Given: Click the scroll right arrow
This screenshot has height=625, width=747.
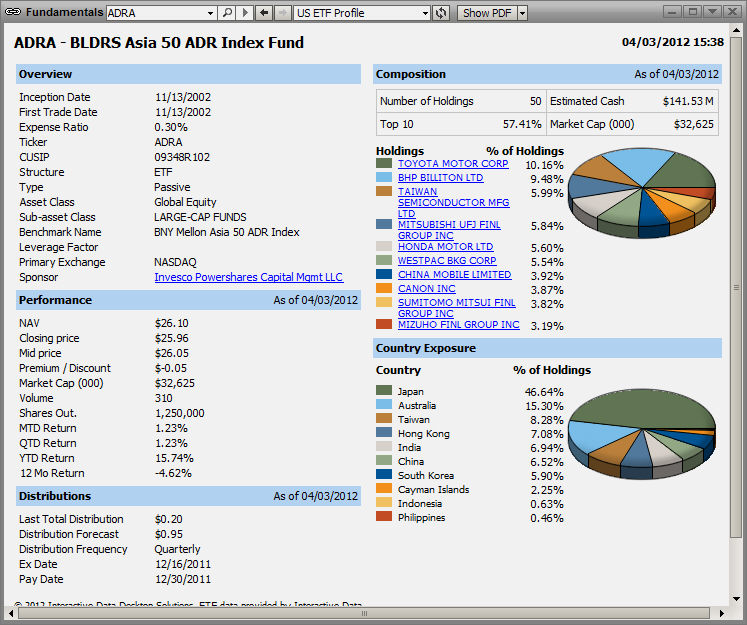Looking at the screenshot, I should point(721,614).
